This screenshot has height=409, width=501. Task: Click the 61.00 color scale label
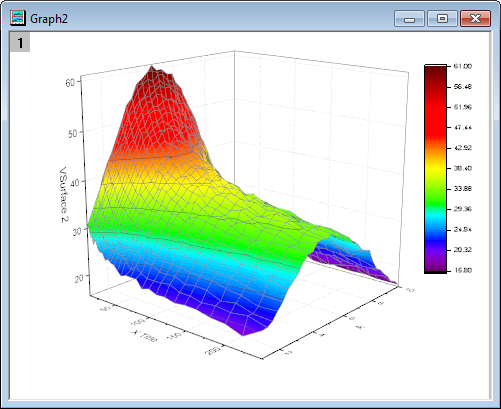tap(463, 66)
